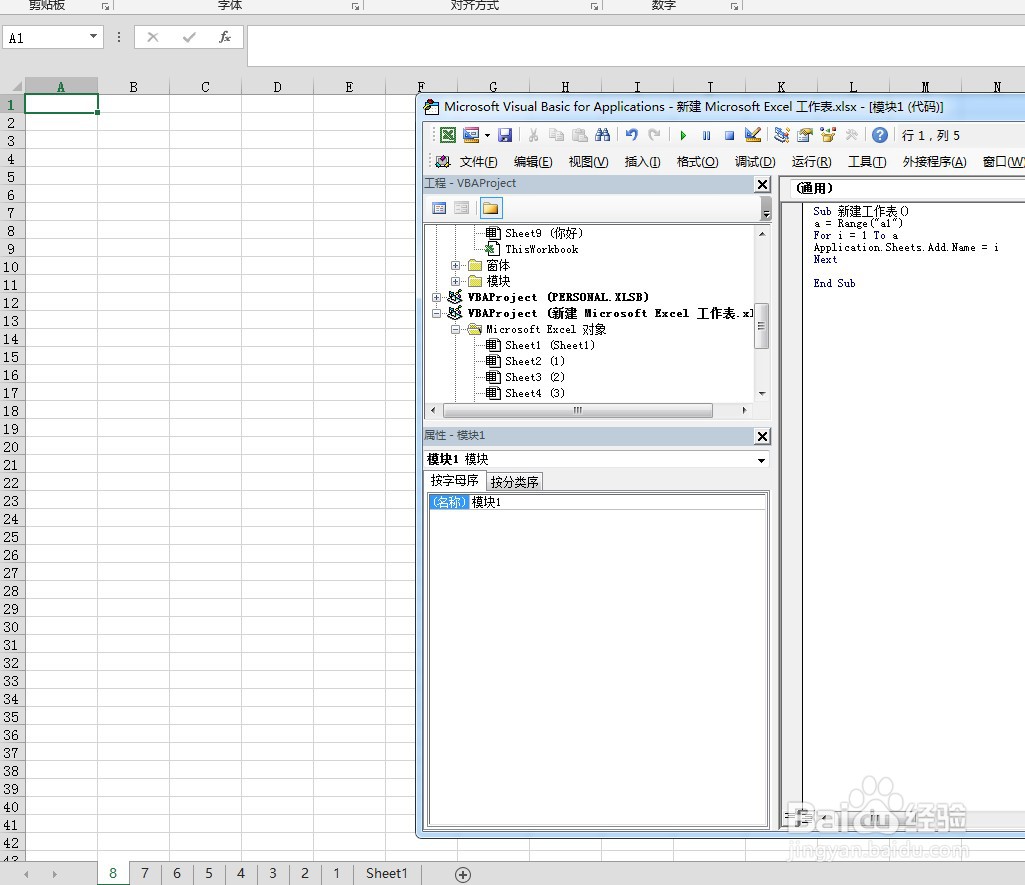Viewport: 1025px width, 885px height.
Task: Open the 插入(I) menu
Action: point(642,162)
